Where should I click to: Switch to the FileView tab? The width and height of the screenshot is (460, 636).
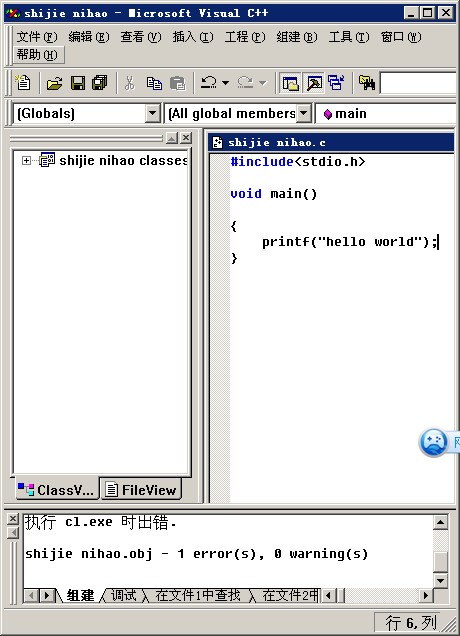click(141, 490)
